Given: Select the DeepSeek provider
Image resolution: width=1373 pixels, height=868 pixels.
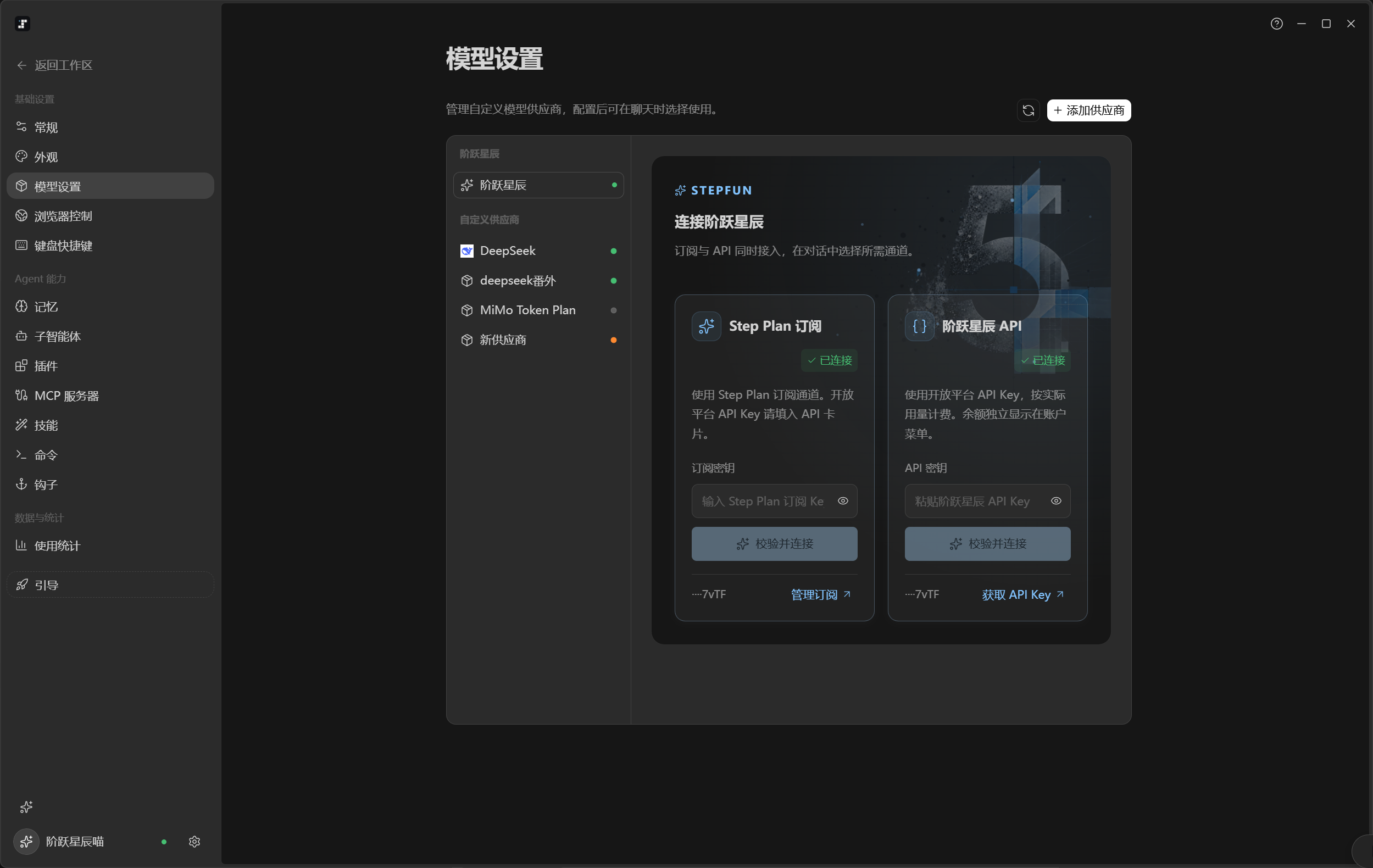Looking at the screenshot, I should 538,251.
